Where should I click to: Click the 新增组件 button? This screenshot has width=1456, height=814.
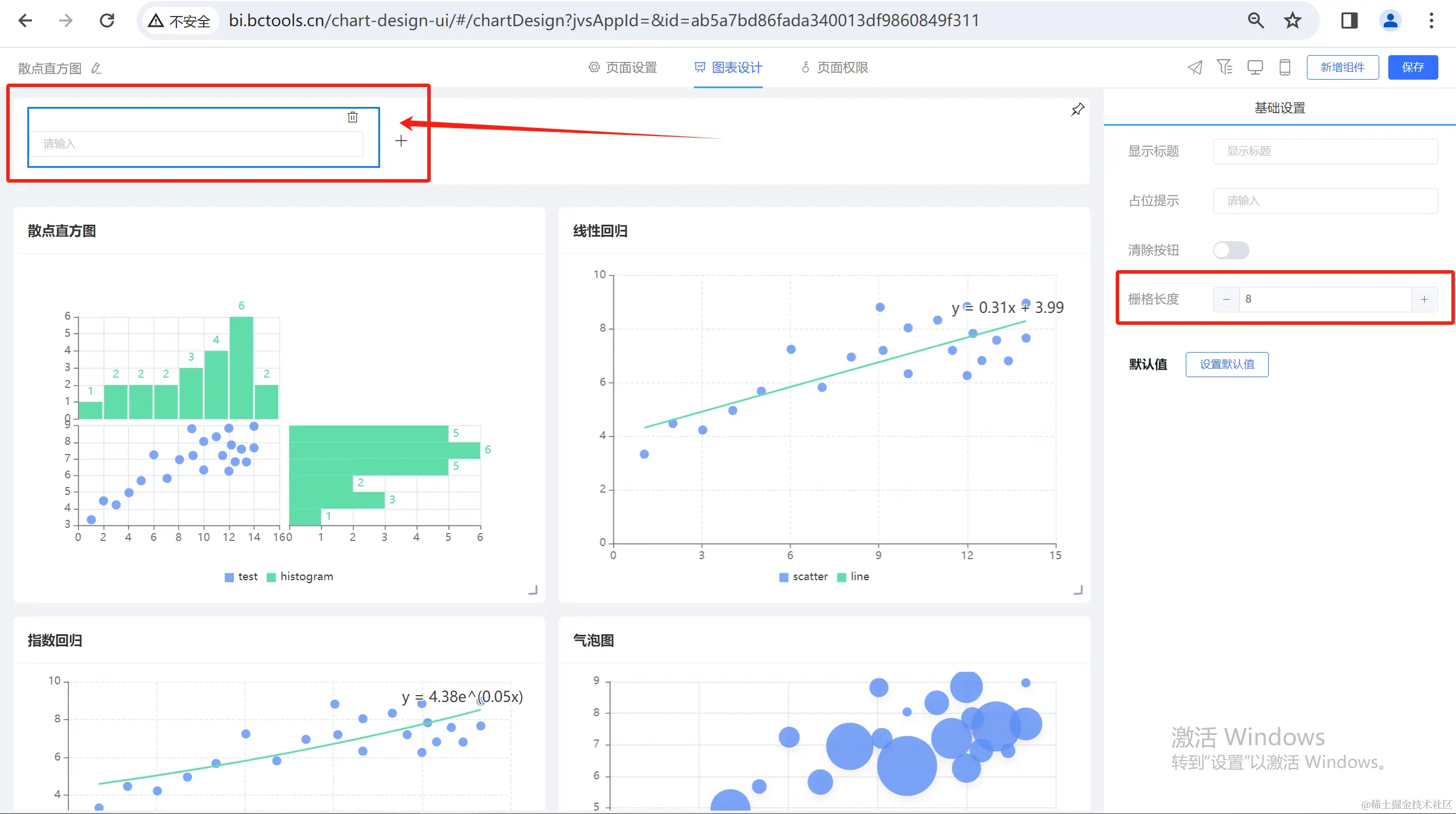[x=1342, y=68]
